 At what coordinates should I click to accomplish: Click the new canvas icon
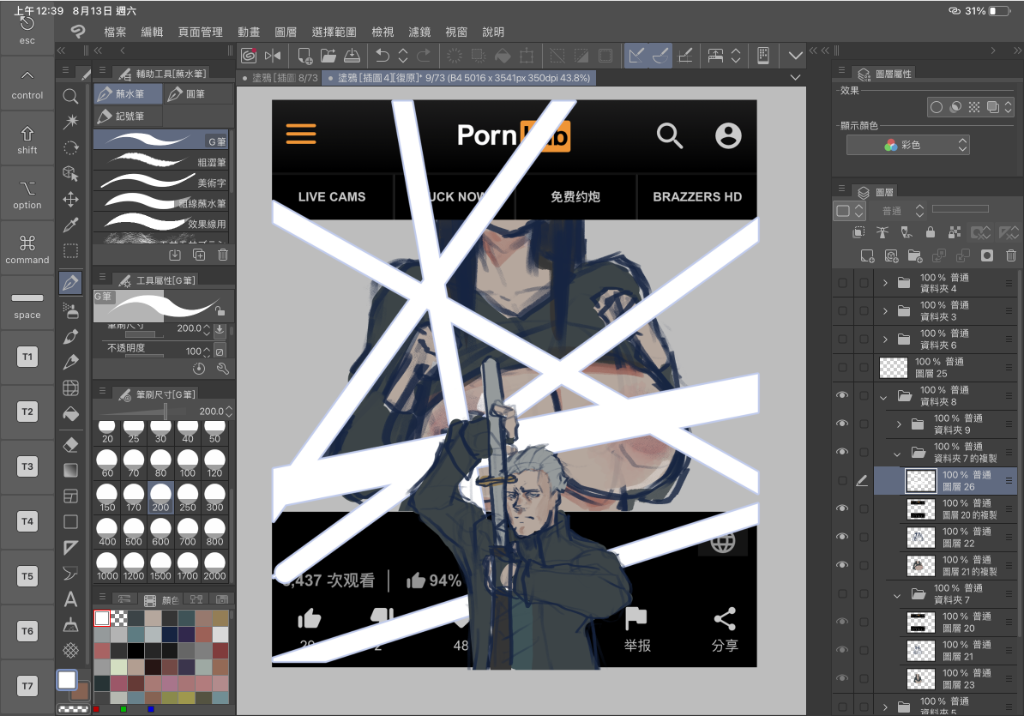(x=304, y=56)
